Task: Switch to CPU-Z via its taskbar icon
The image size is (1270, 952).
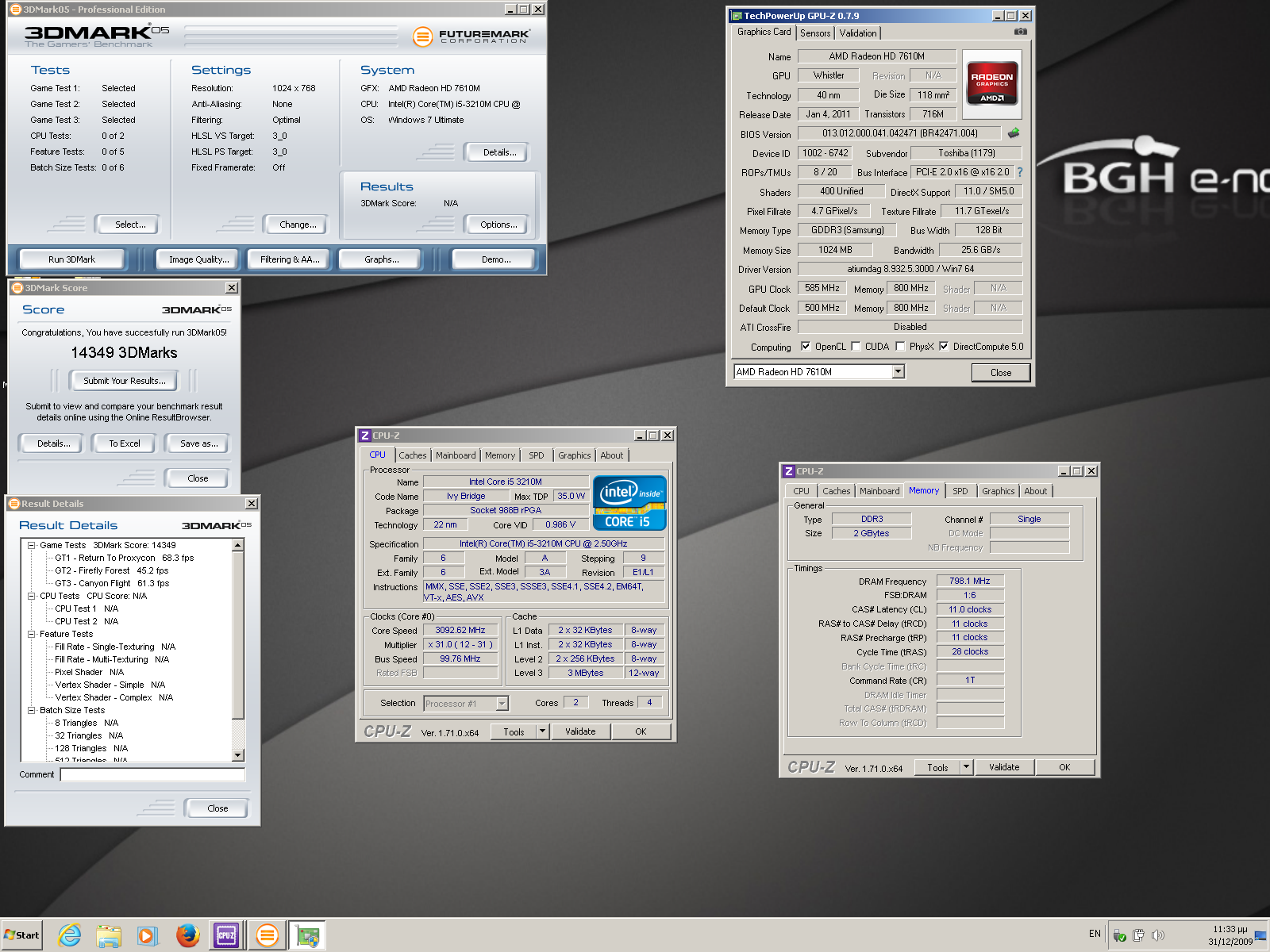Action: 226,935
